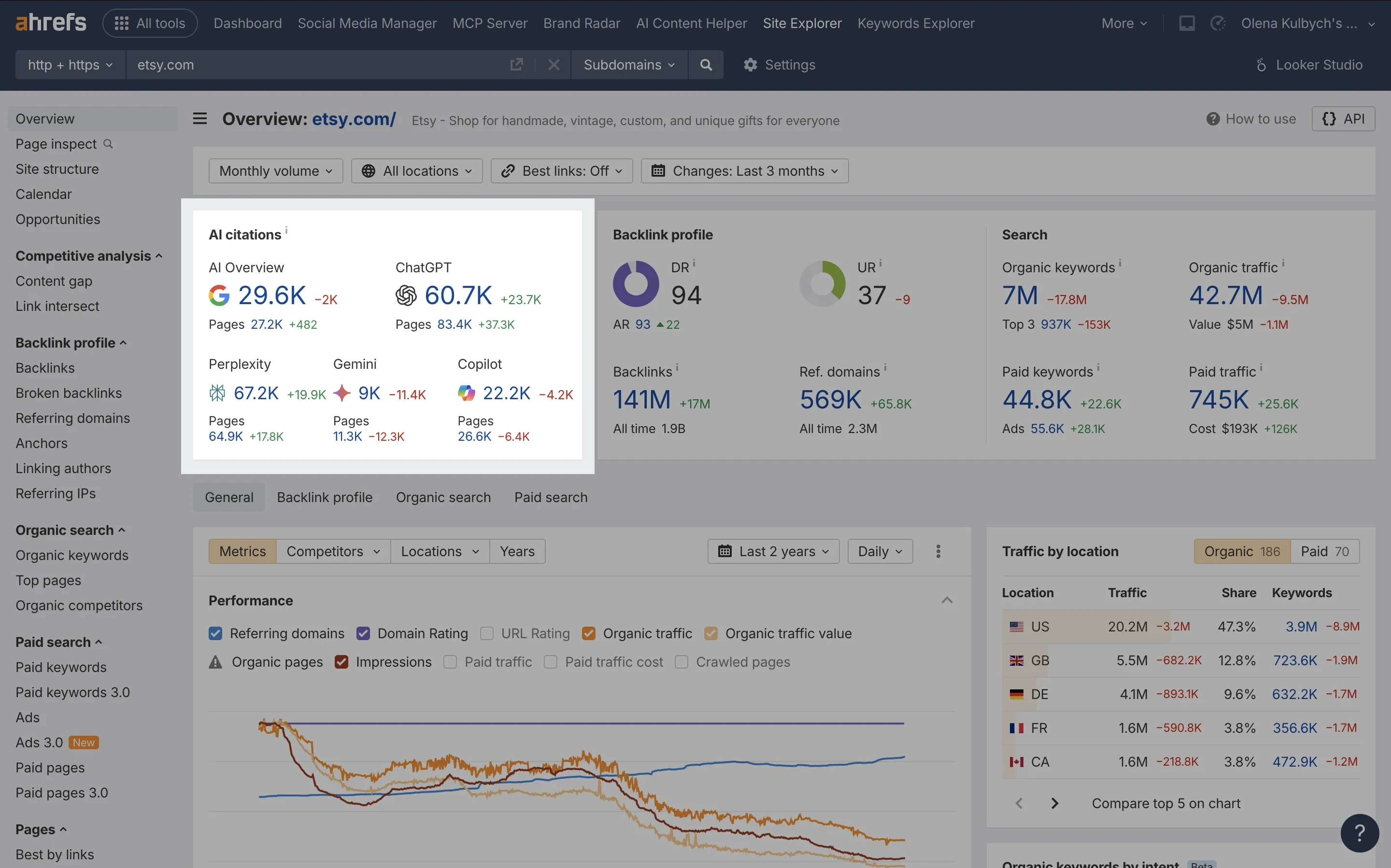Image resolution: width=1391 pixels, height=868 pixels.
Task: Open the Subdomains mode dropdown
Action: pos(628,64)
